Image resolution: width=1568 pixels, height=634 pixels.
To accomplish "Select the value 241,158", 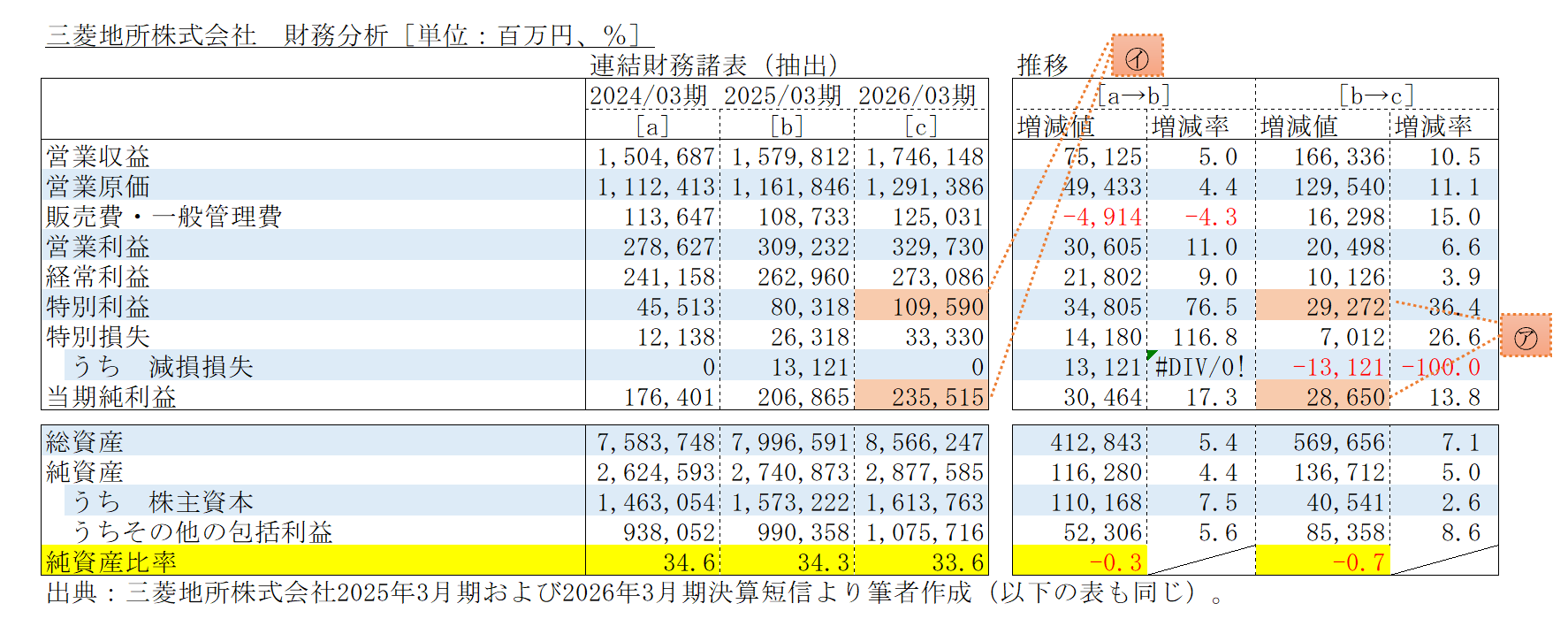I will point(669,277).
